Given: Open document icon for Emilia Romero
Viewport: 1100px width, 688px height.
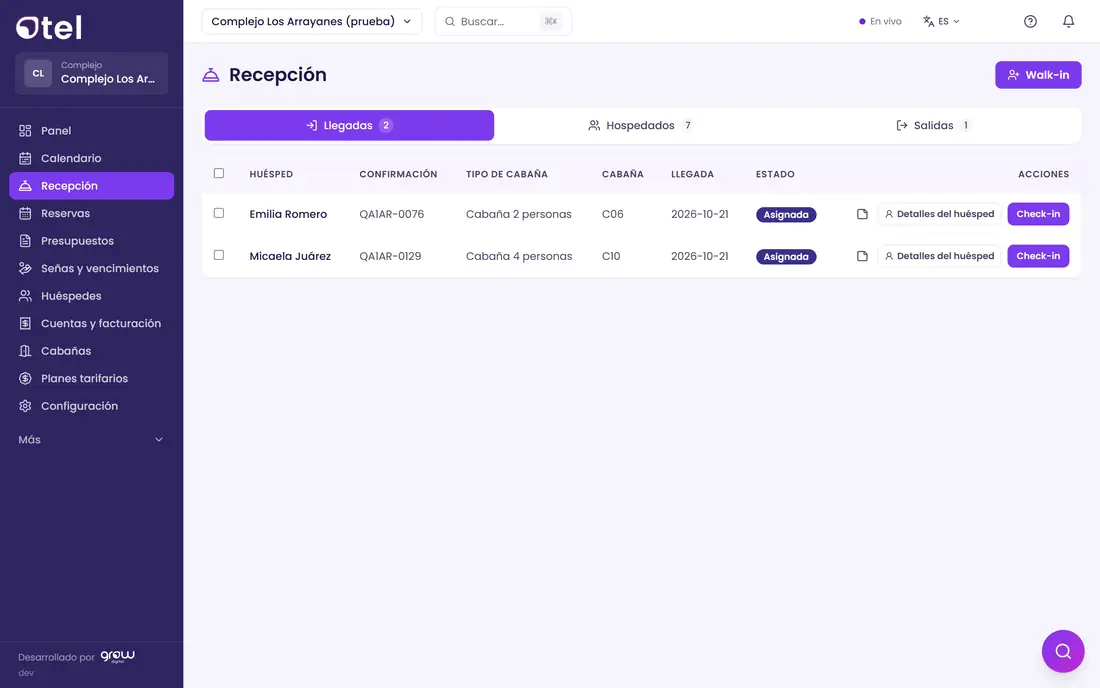Looking at the screenshot, I should [862, 214].
